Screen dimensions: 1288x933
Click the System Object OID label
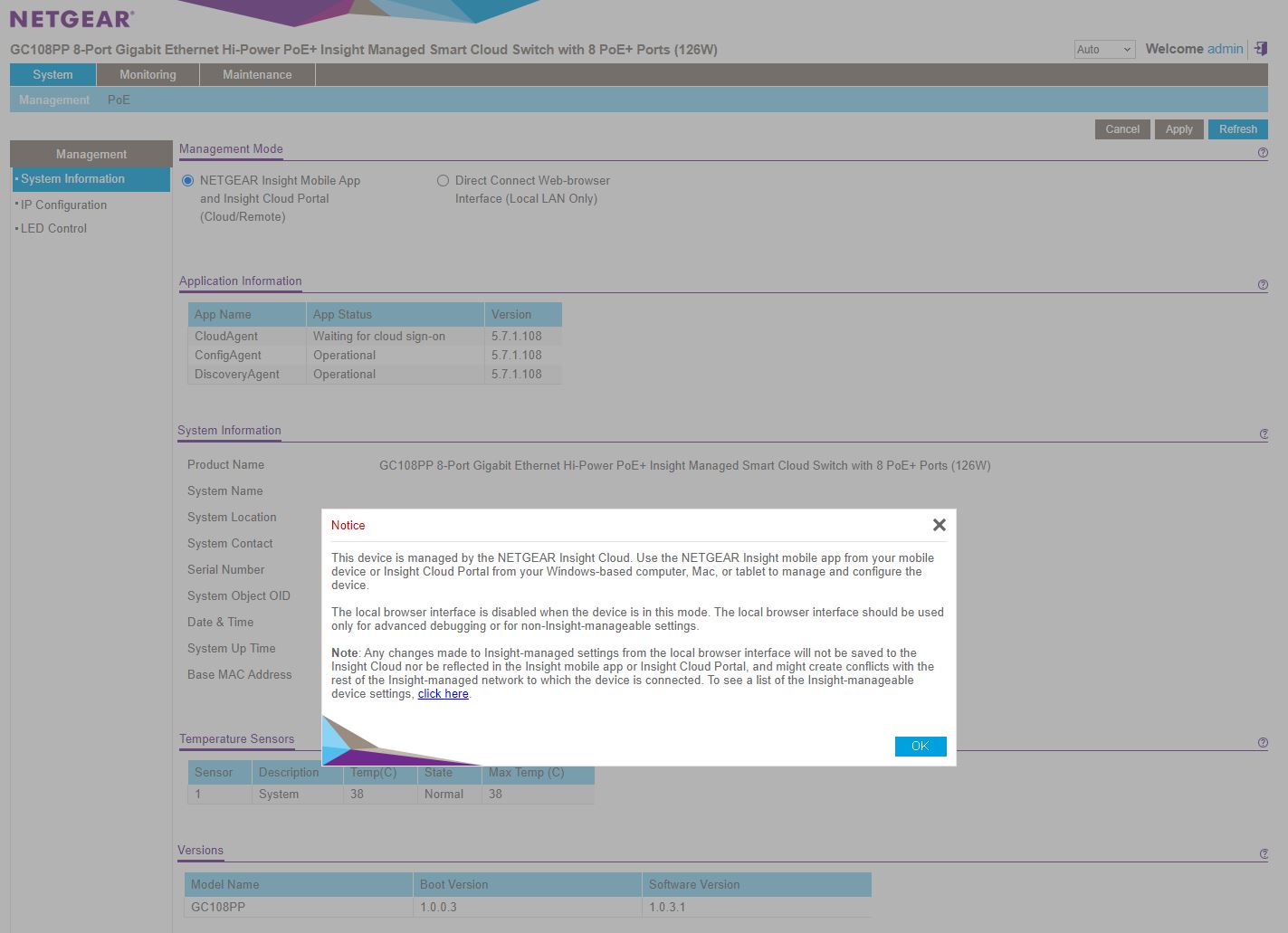tap(239, 596)
